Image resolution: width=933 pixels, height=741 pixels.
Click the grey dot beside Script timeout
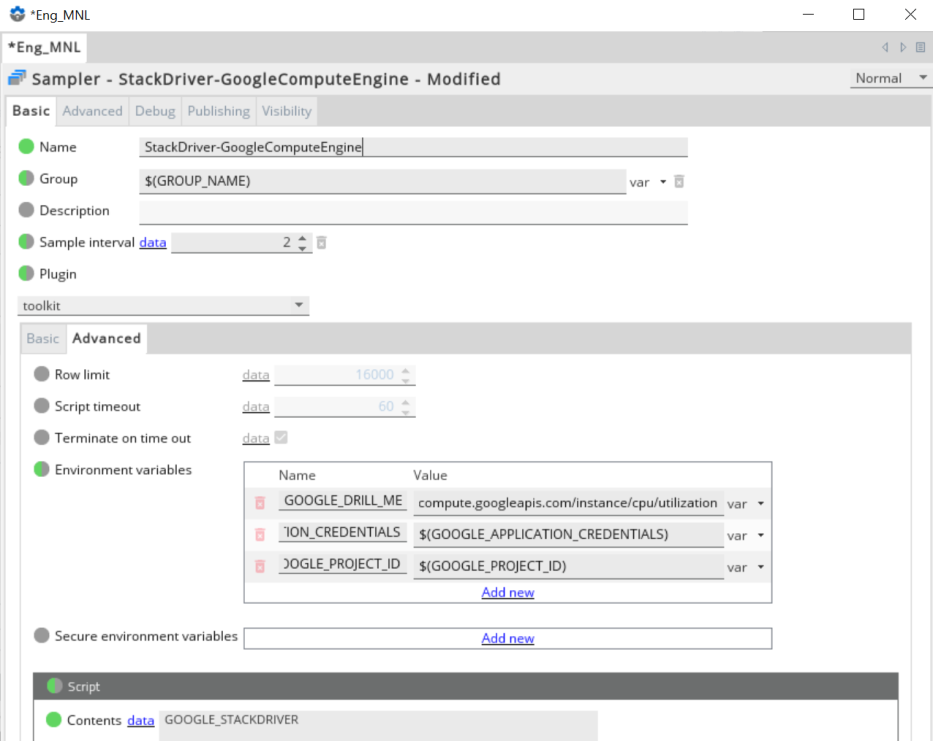pyautogui.click(x=42, y=406)
